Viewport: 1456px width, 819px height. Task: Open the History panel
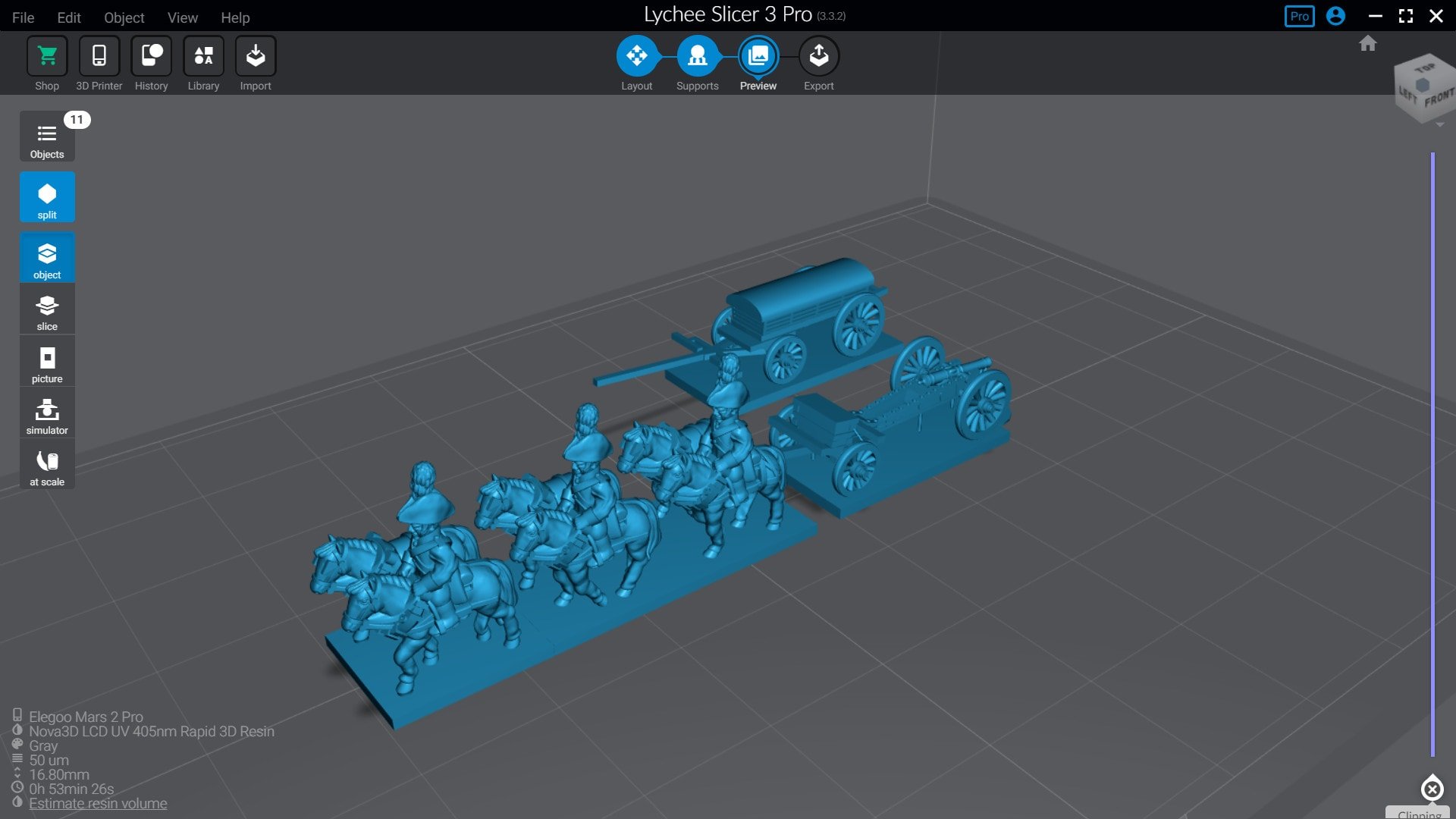[x=152, y=56]
